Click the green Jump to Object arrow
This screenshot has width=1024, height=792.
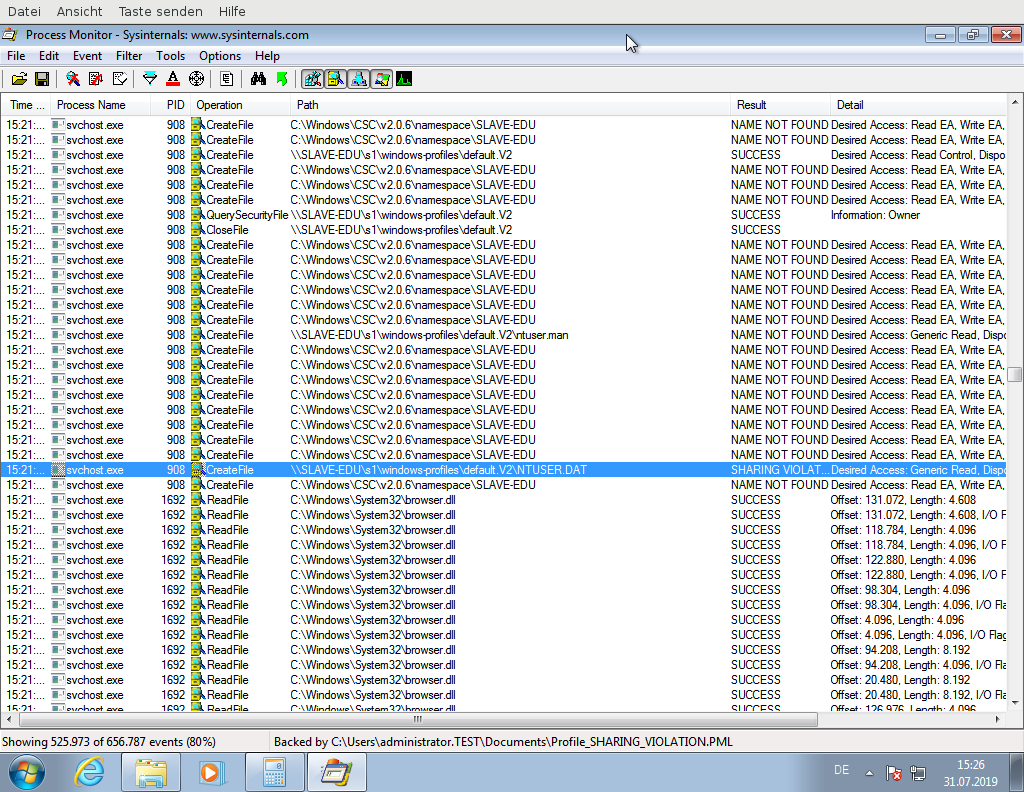tap(282, 78)
